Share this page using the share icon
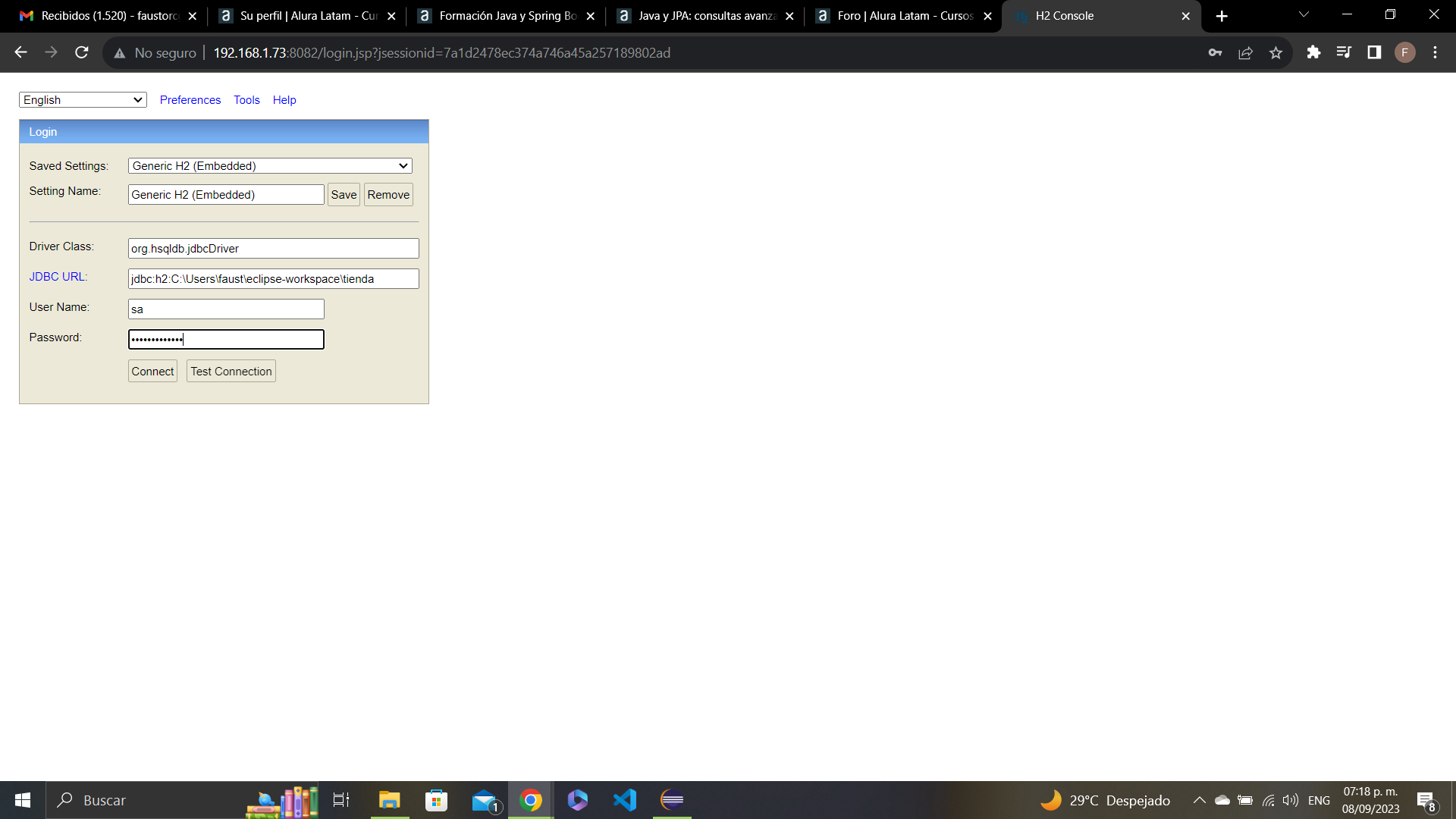This screenshot has width=1456, height=819. tap(1245, 52)
